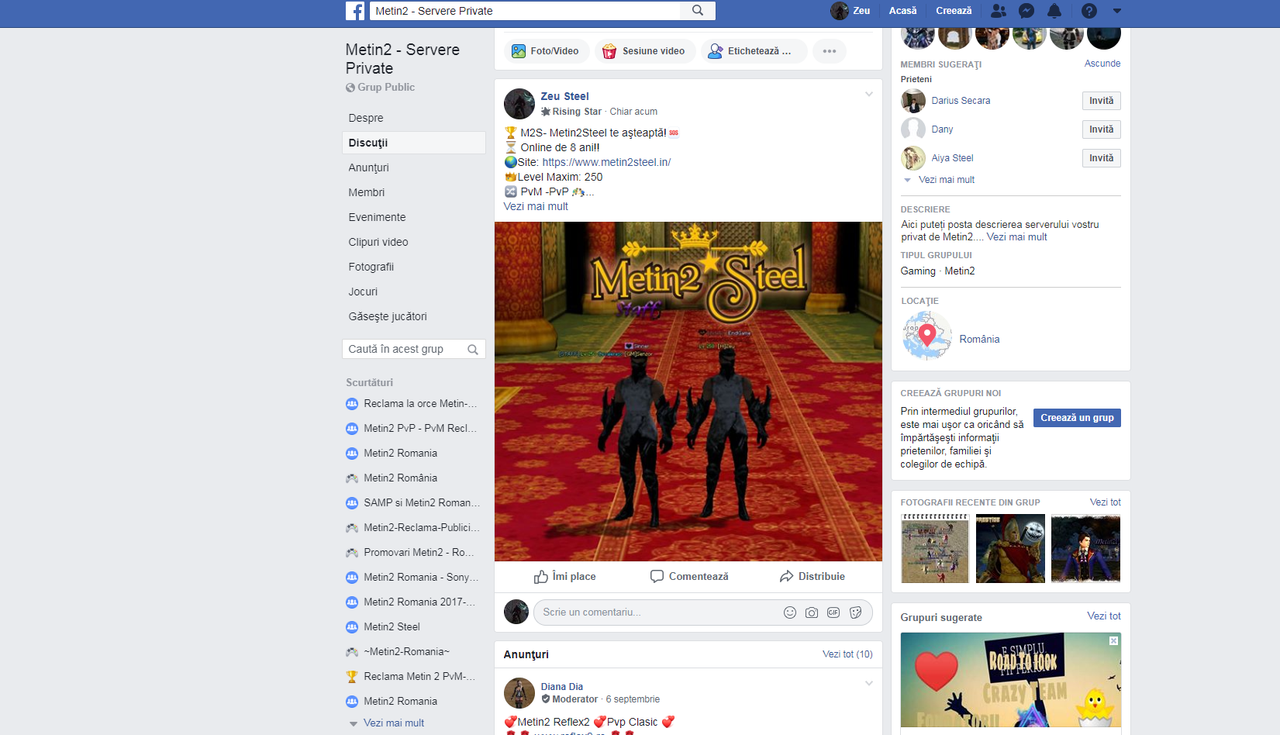View all announcements Vezi tot (10)
Screen dimensions: 1280x735
coord(847,654)
